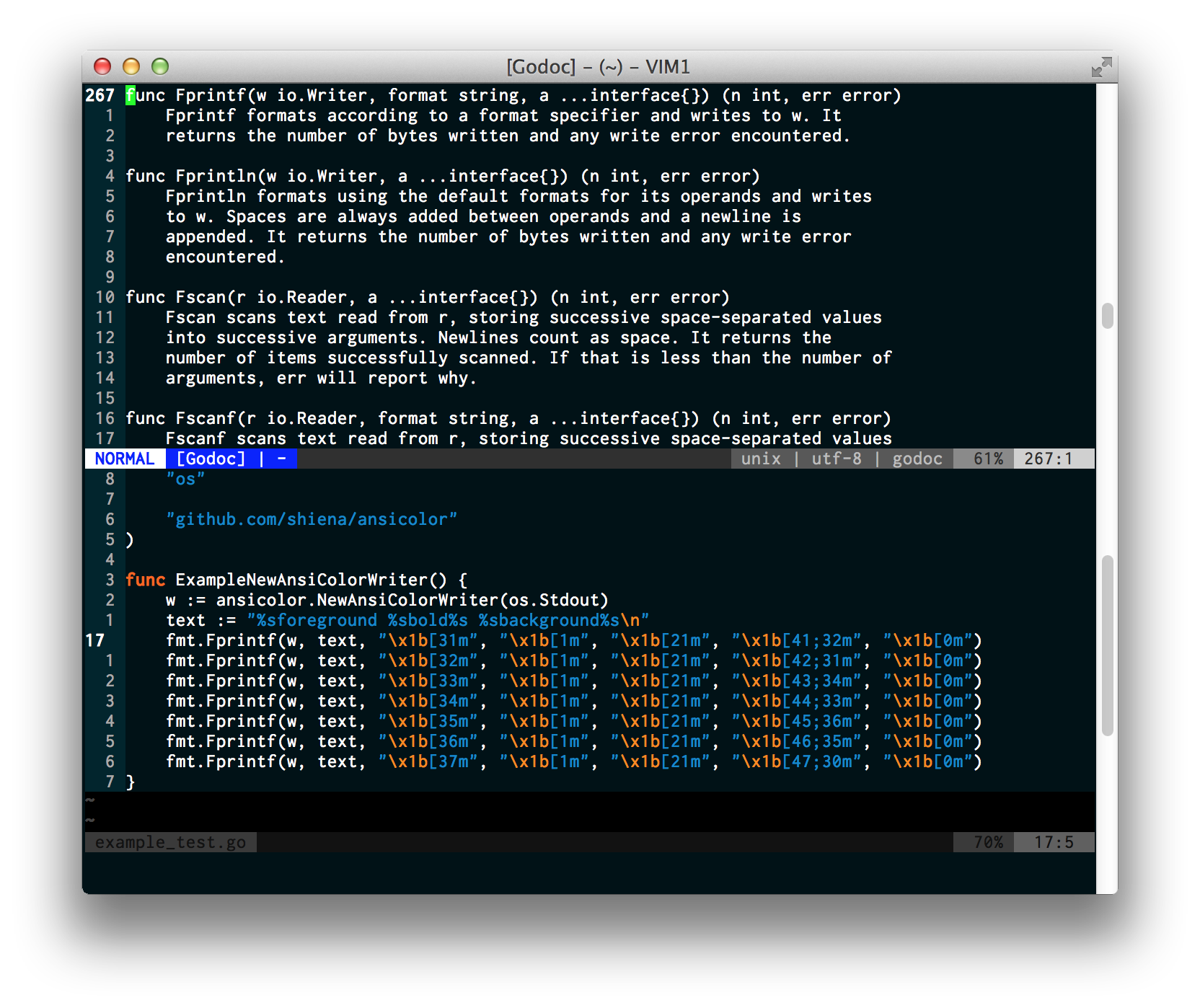Viewport: 1200px width, 1008px height.
Task: Click the "github.com/shiena/ansicolor" import string
Action: tap(312, 519)
